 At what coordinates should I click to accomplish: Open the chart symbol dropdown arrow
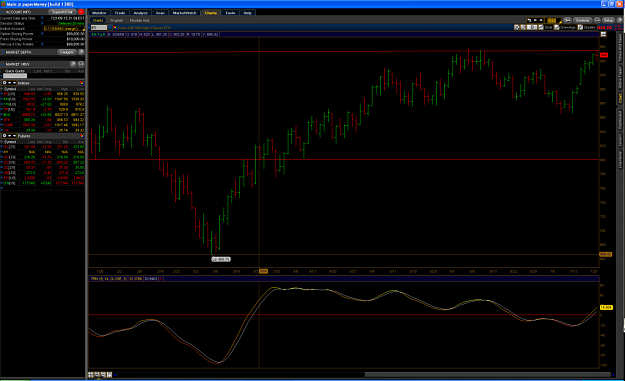[110, 27]
